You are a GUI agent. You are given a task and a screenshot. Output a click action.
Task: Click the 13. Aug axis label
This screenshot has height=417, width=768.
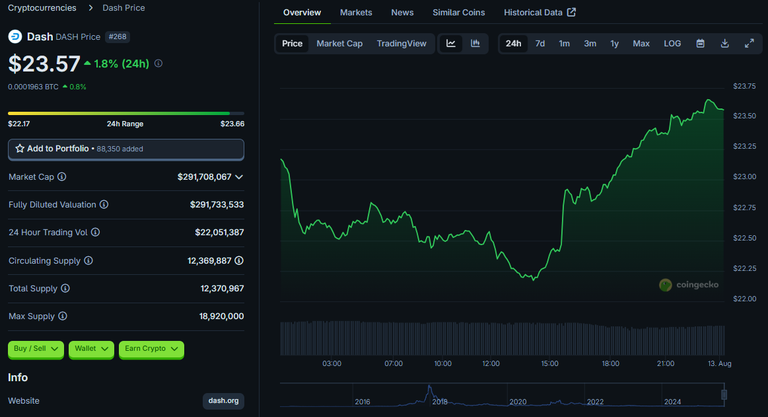point(720,364)
